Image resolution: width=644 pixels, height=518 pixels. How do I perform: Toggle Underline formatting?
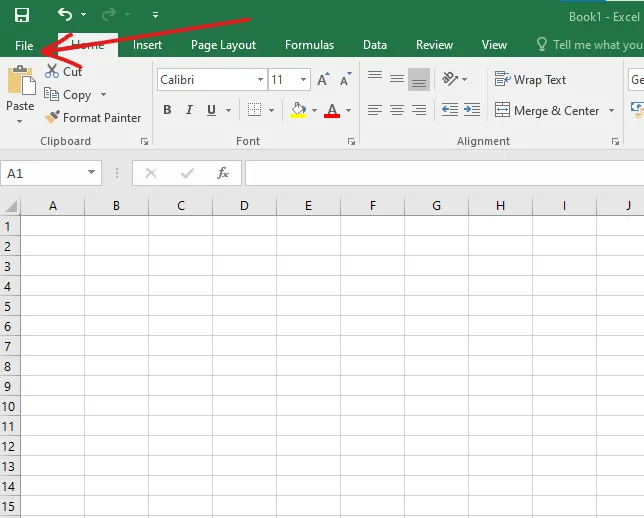pos(212,110)
